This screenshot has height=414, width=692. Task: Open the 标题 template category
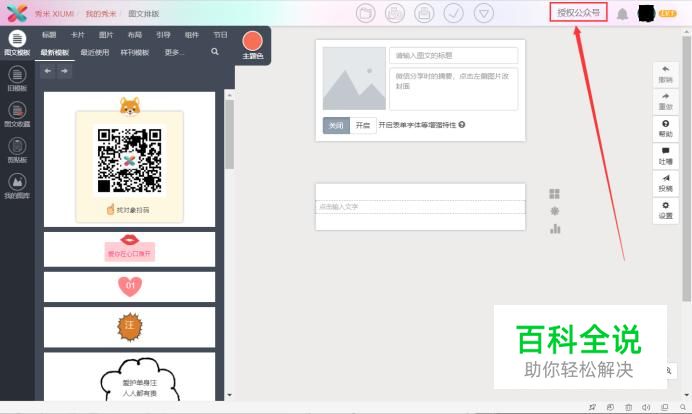(49, 35)
